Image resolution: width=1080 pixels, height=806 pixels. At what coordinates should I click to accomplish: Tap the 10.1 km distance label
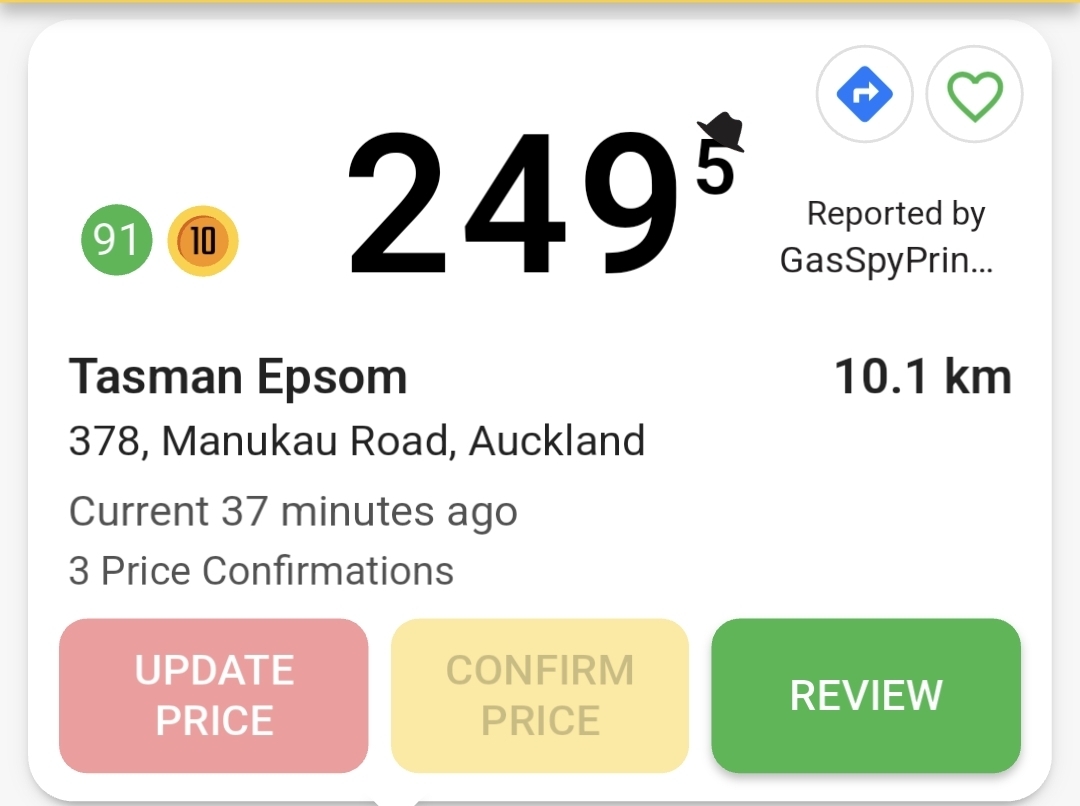click(922, 378)
